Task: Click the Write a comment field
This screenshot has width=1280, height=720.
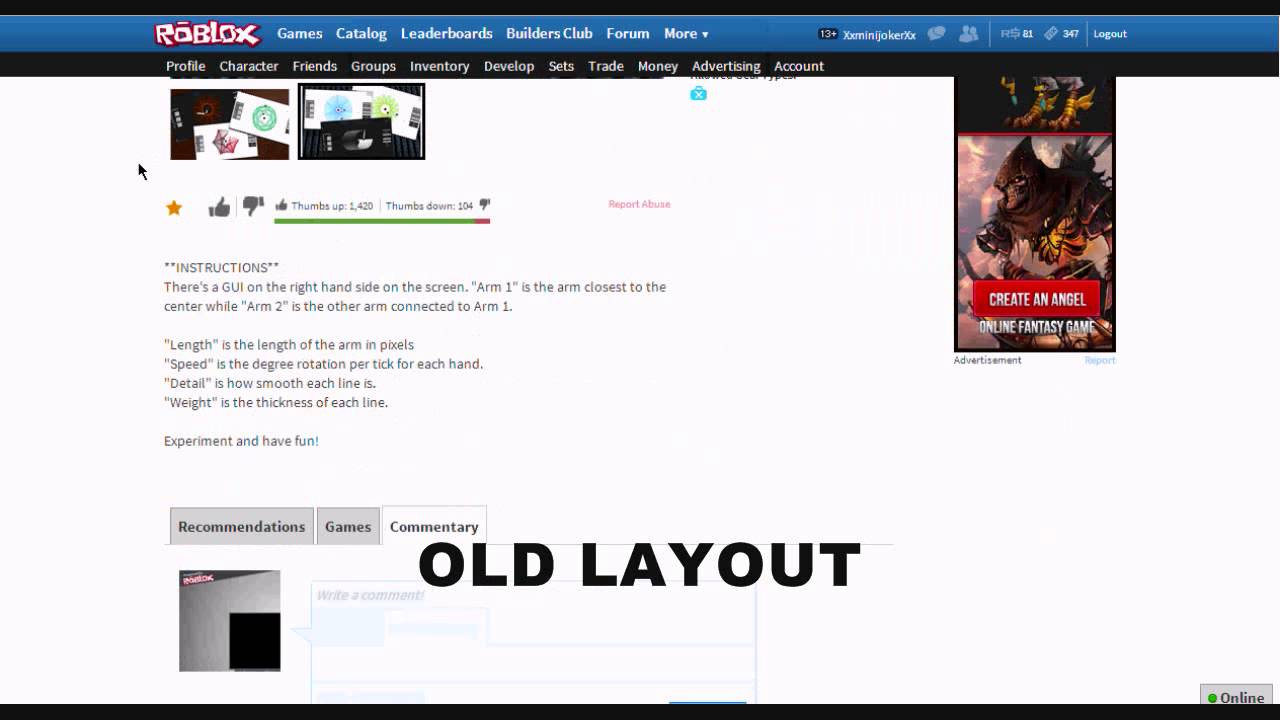Action: [x=534, y=630]
